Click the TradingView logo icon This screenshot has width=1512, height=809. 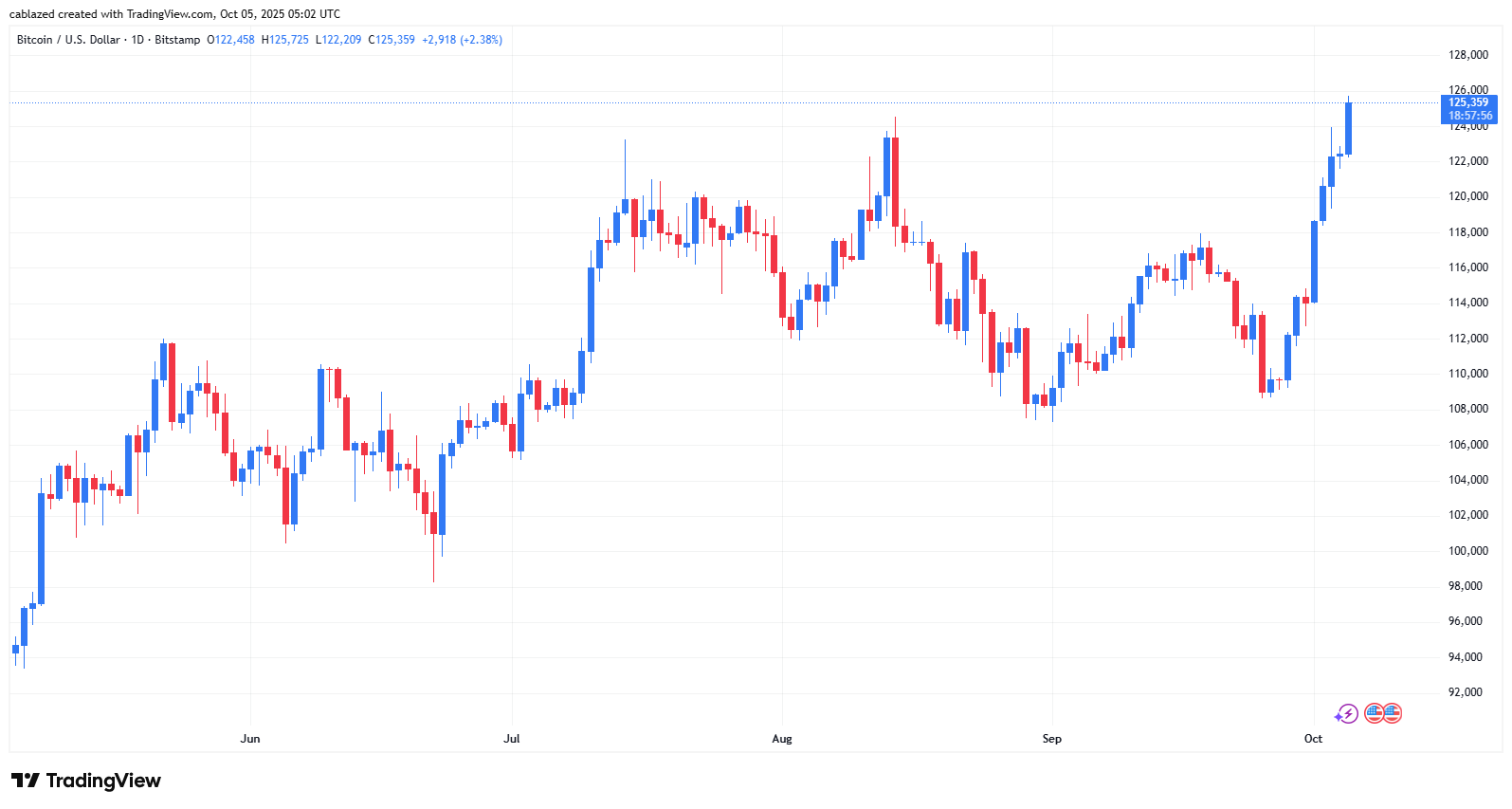tap(26, 781)
